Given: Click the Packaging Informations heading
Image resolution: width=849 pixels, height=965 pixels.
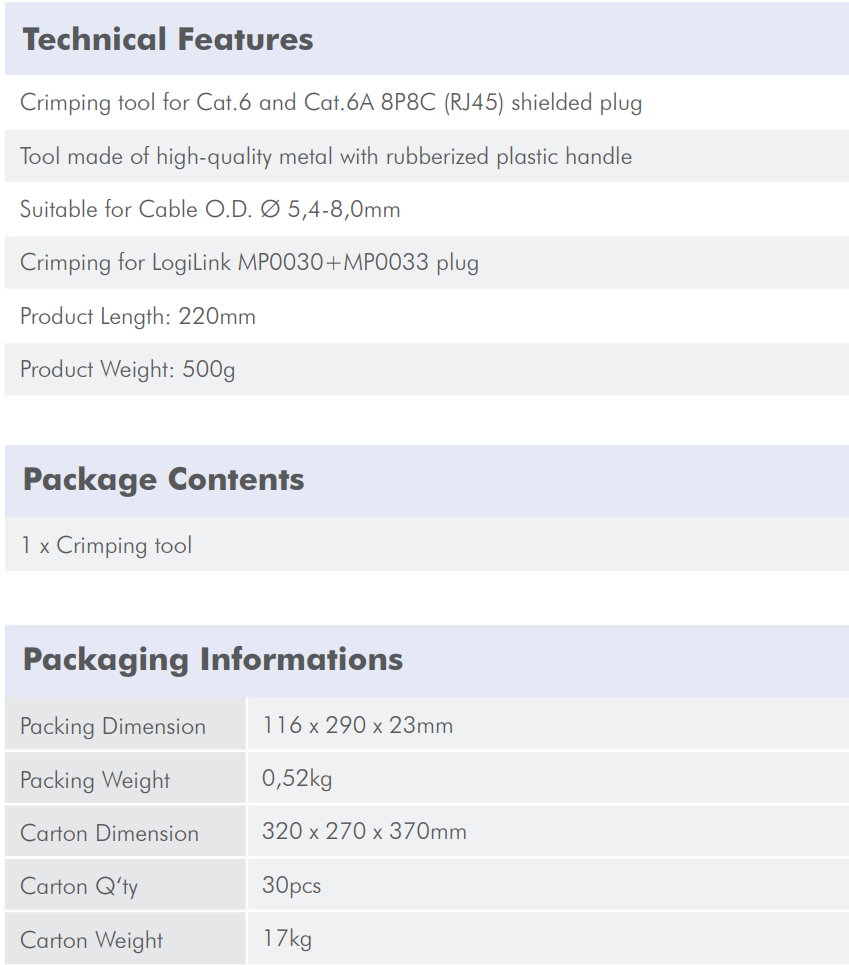Looking at the screenshot, I should pyautogui.click(x=213, y=660).
